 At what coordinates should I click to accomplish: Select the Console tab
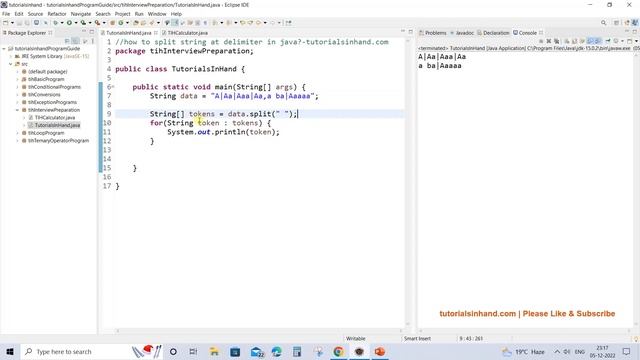(x=527, y=33)
